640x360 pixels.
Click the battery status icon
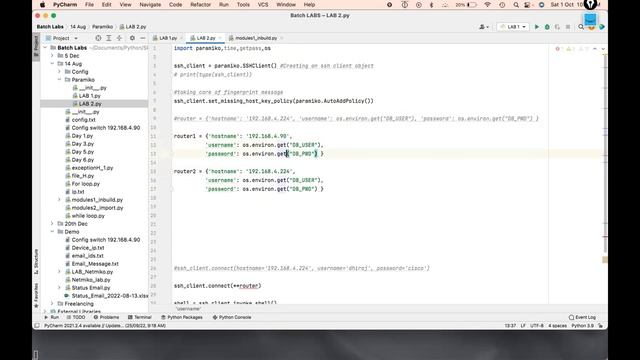471,5
